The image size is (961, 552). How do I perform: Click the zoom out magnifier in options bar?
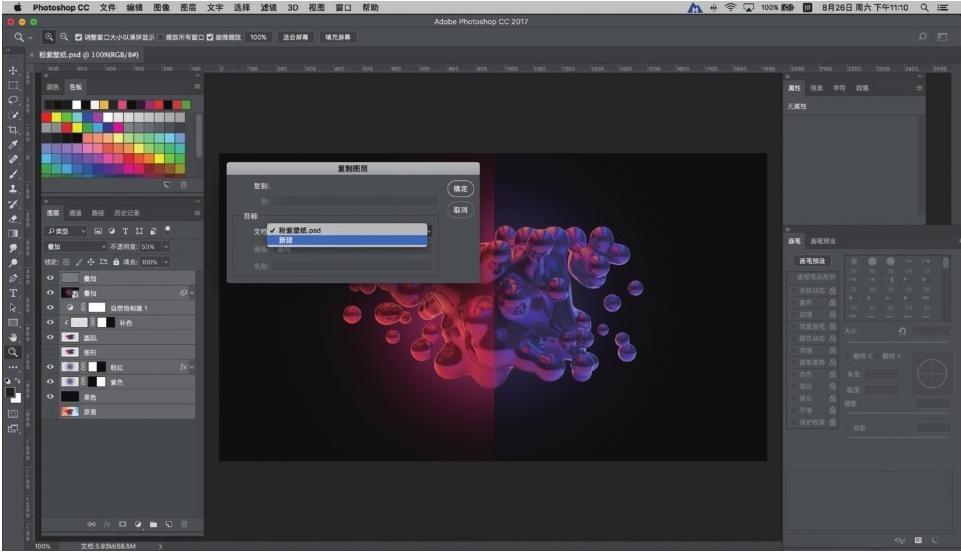pyautogui.click(x=65, y=37)
